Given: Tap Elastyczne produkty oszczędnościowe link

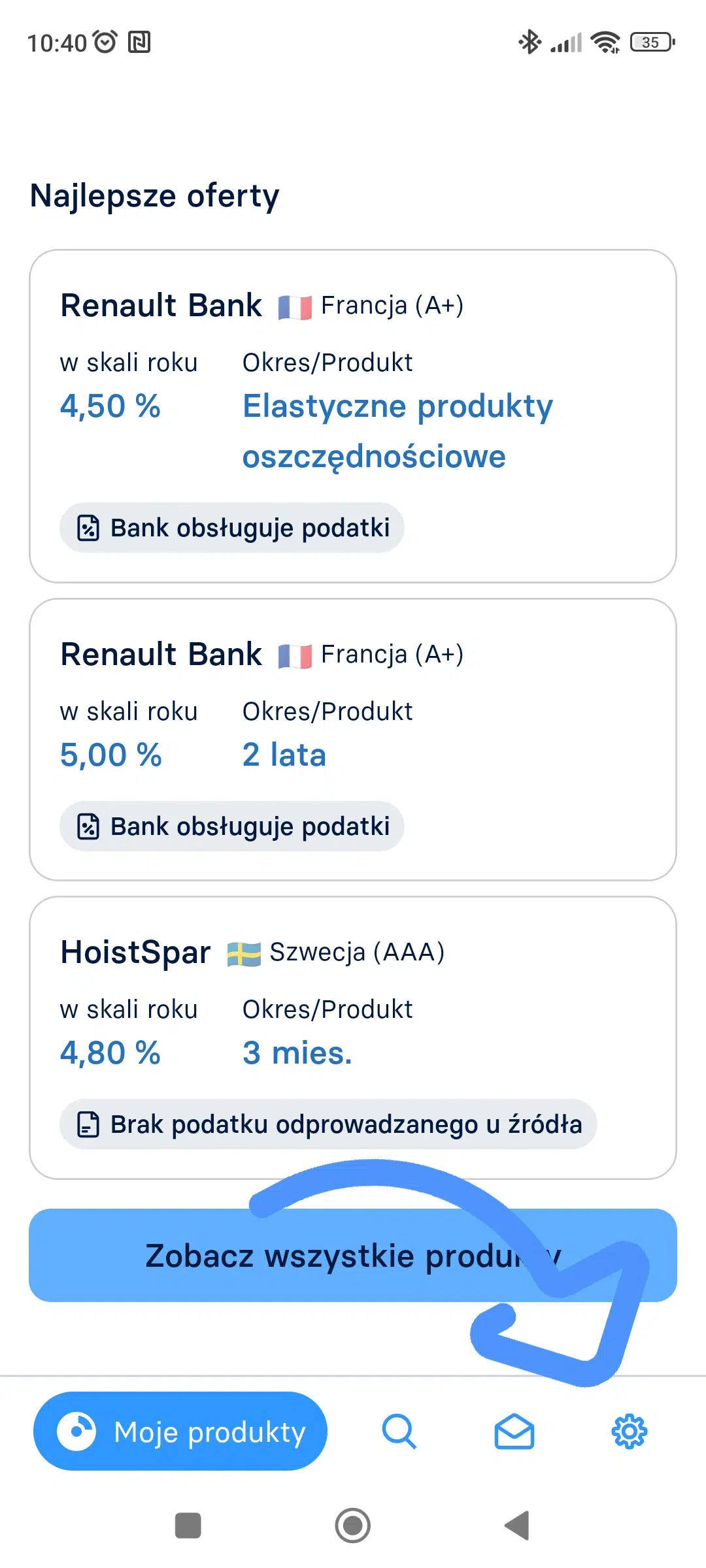Looking at the screenshot, I should [397, 431].
